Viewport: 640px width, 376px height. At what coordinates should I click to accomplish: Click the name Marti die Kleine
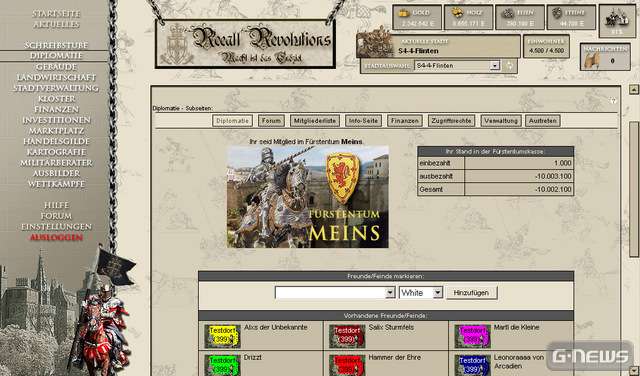(x=517, y=327)
